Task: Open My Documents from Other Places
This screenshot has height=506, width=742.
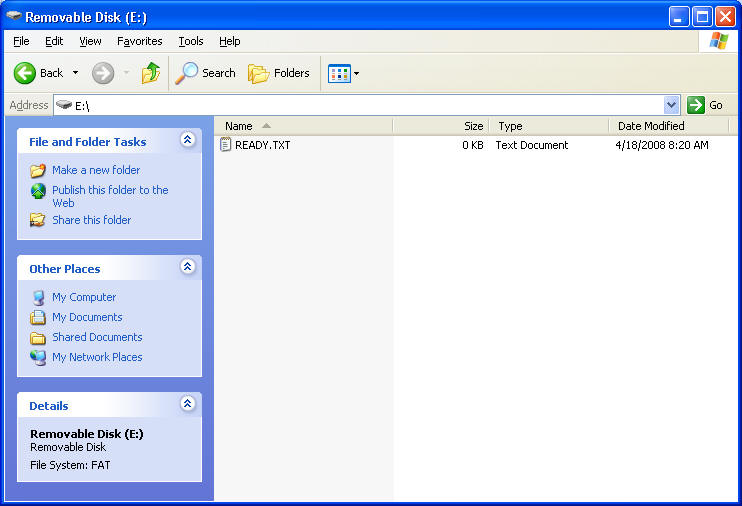Action: point(87,317)
